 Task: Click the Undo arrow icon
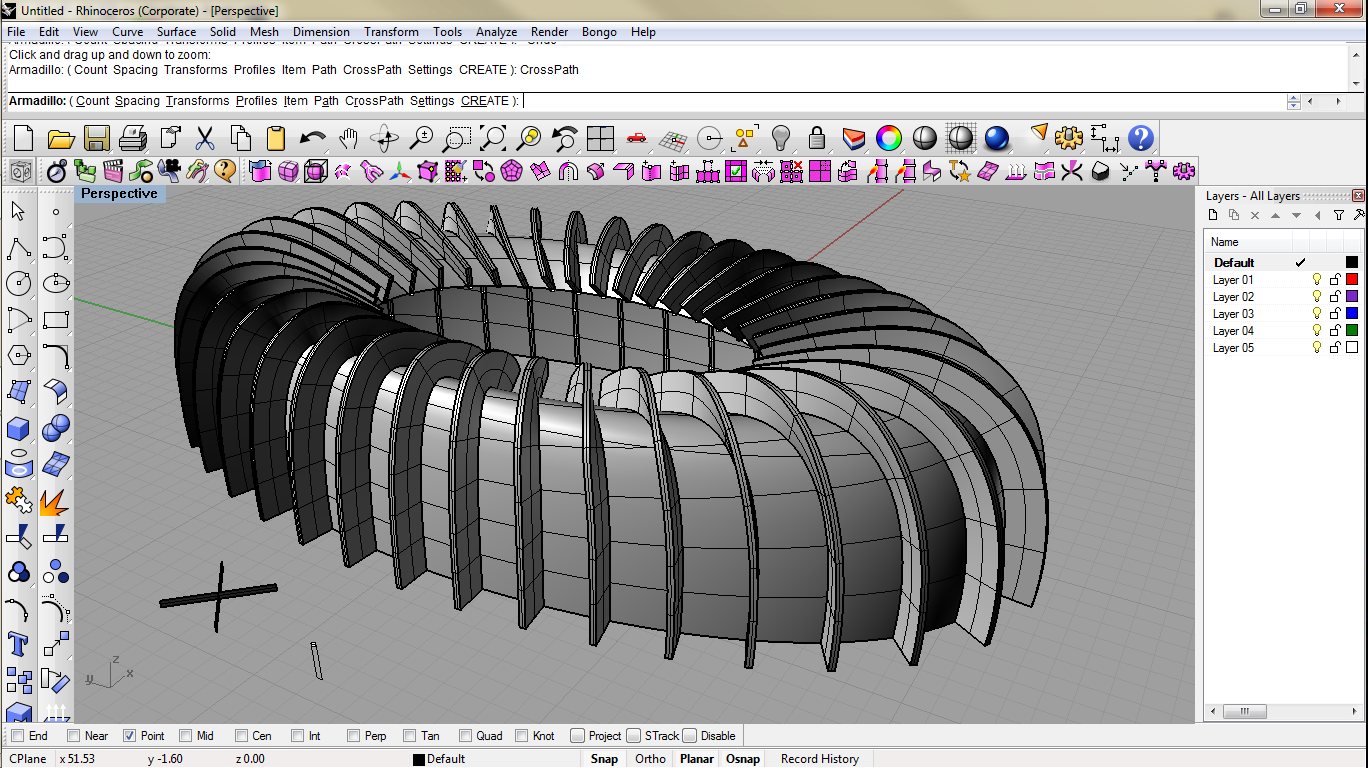pyautogui.click(x=313, y=138)
